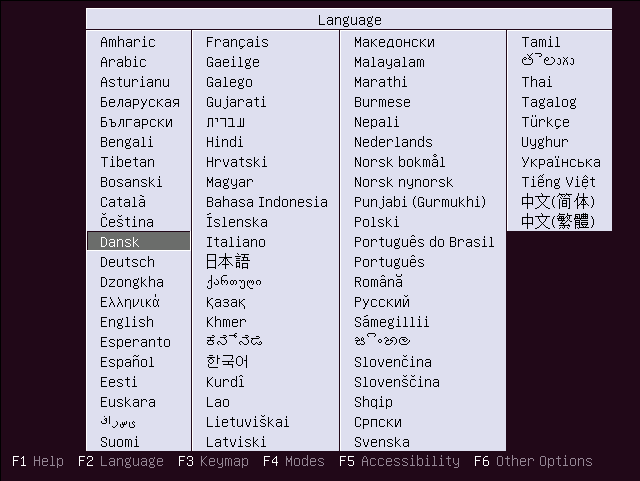Choose Svenska at the column bottom

[x=381, y=442]
